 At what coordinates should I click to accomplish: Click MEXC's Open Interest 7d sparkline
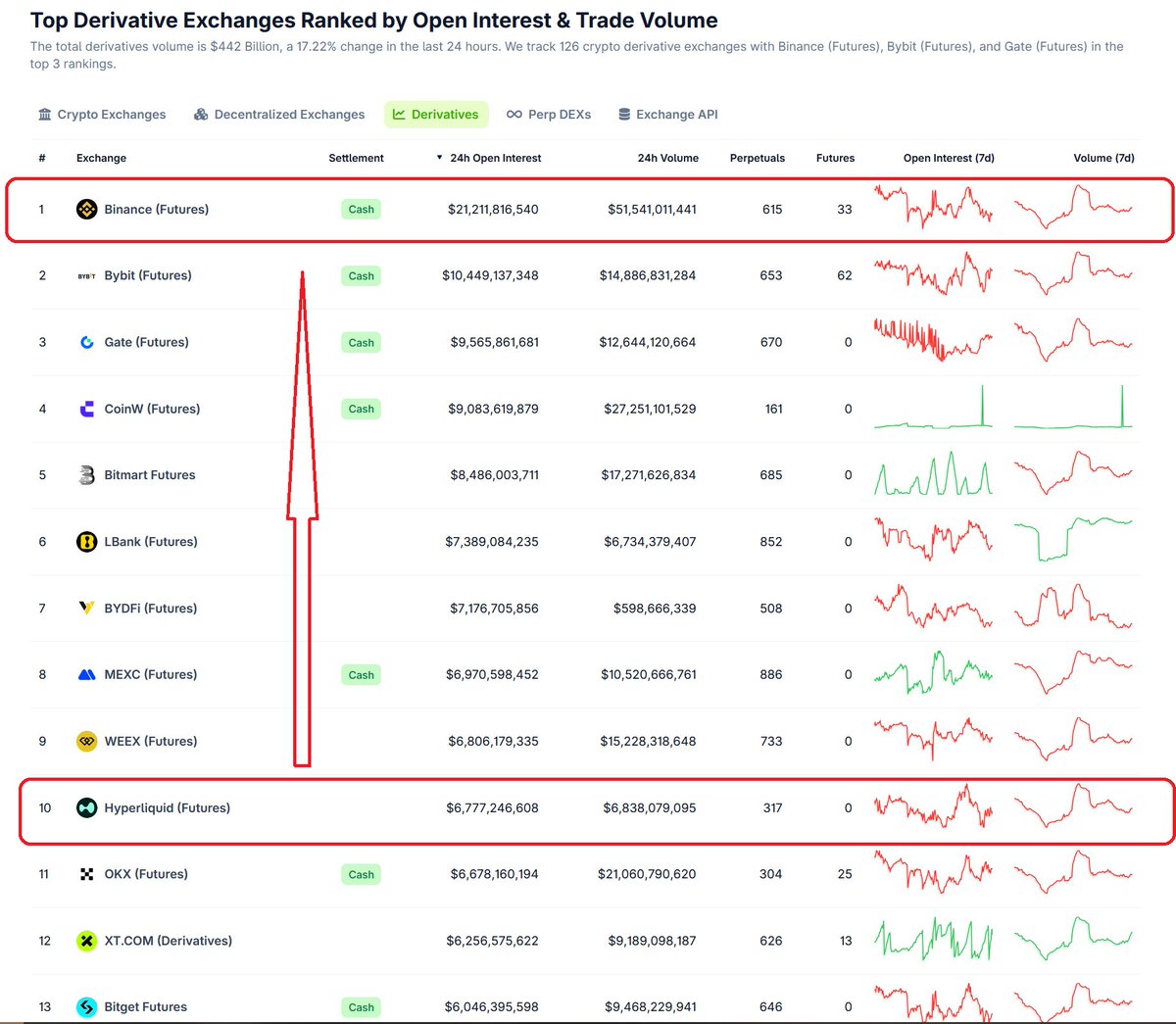pos(933,672)
